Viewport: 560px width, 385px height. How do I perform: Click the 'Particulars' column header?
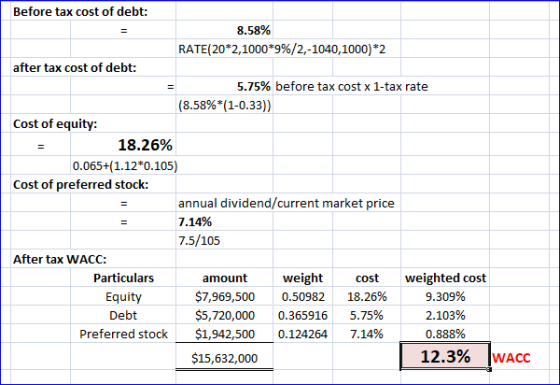click(124, 278)
